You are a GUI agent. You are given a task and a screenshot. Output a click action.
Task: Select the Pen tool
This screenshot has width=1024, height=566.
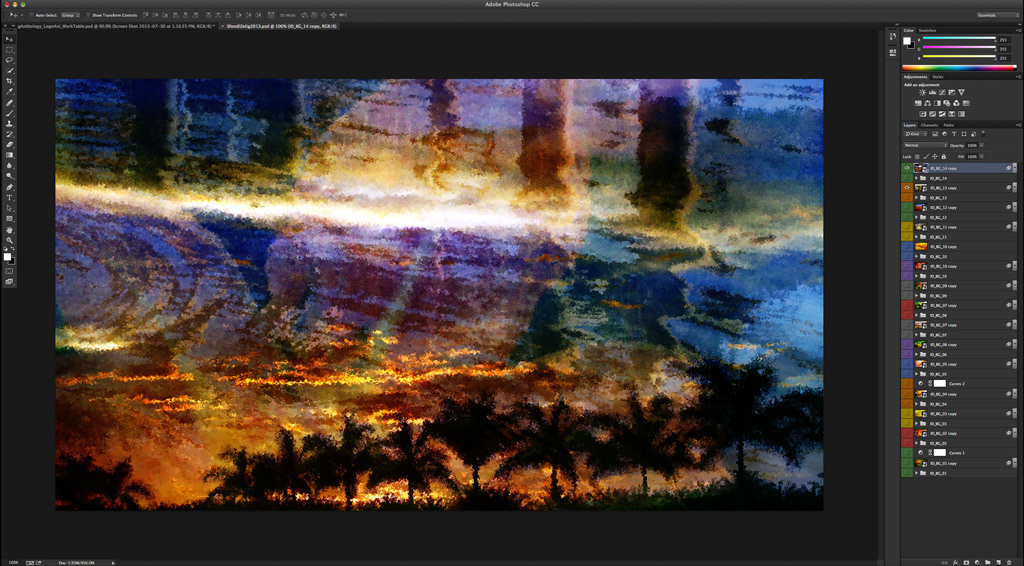(9, 187)
